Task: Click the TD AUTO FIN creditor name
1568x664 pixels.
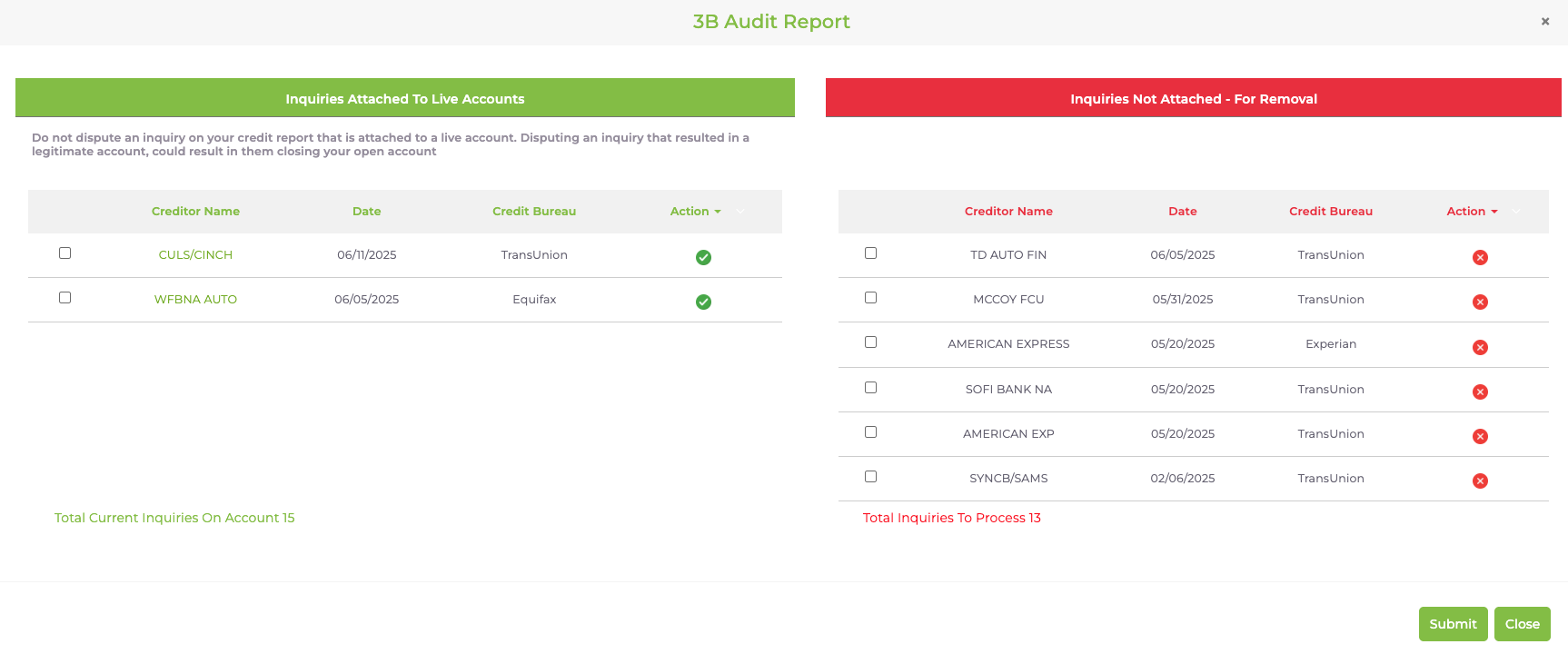Action: coord(1008,255)
